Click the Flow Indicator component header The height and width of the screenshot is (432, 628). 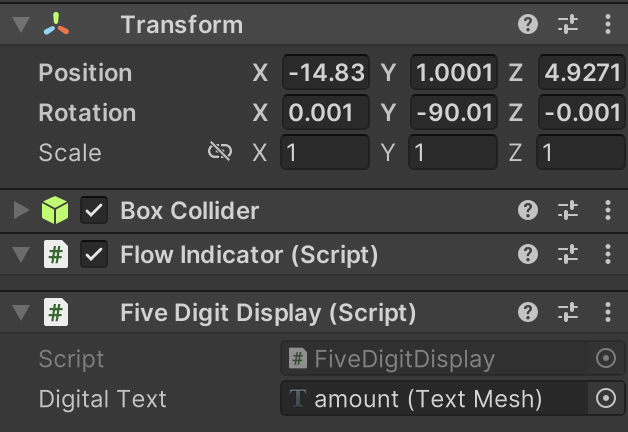pos(248,255)
